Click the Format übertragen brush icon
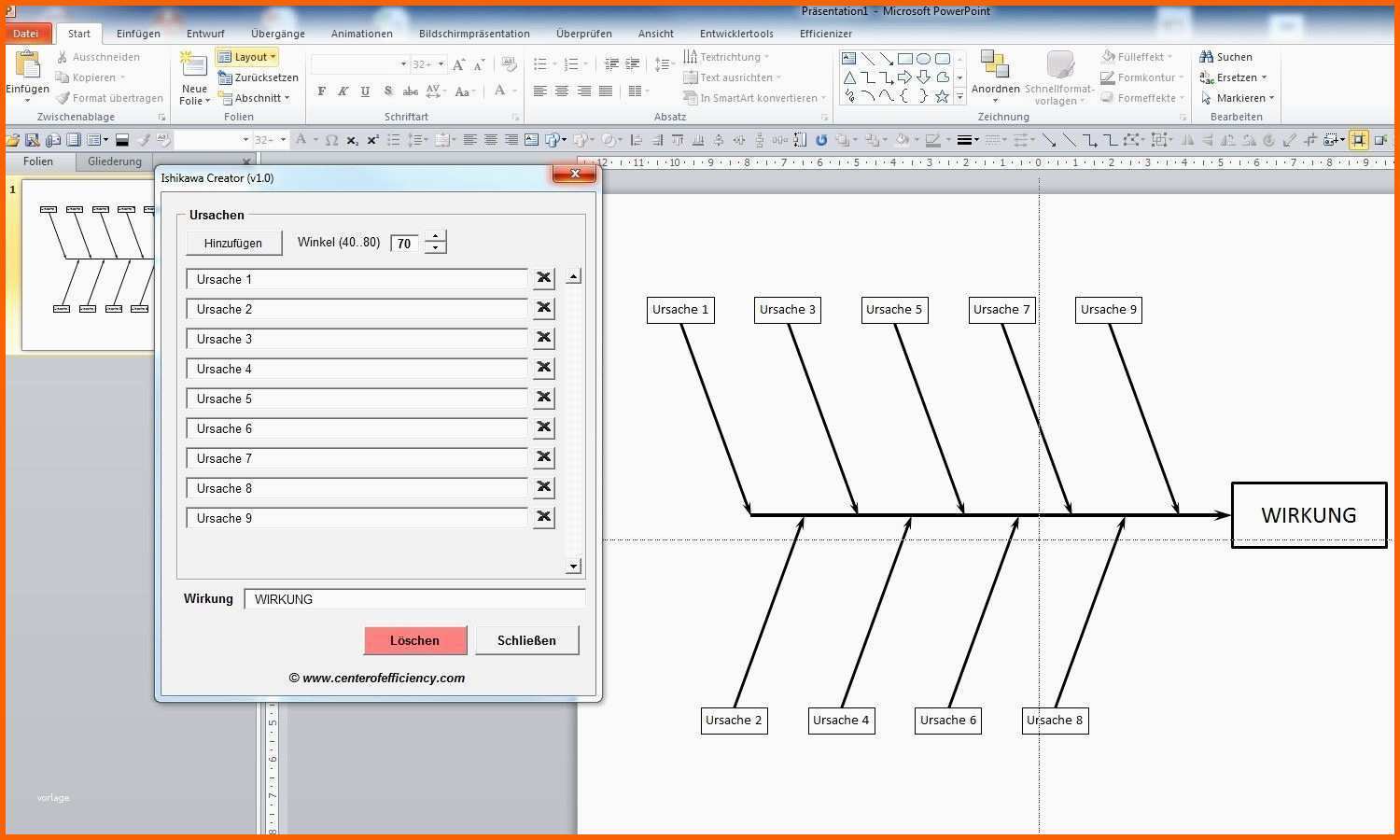1400x840 pixels. (63, 98)
